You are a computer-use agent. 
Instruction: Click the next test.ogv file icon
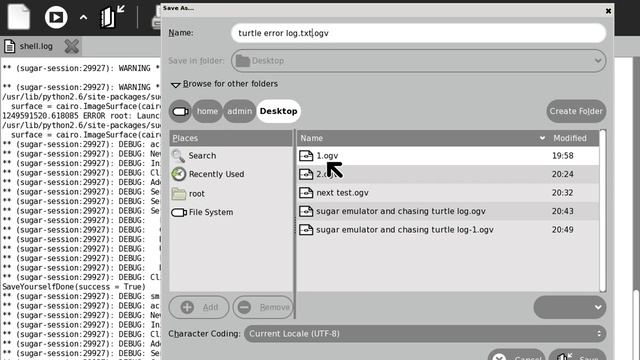click(x=306, y=193)
